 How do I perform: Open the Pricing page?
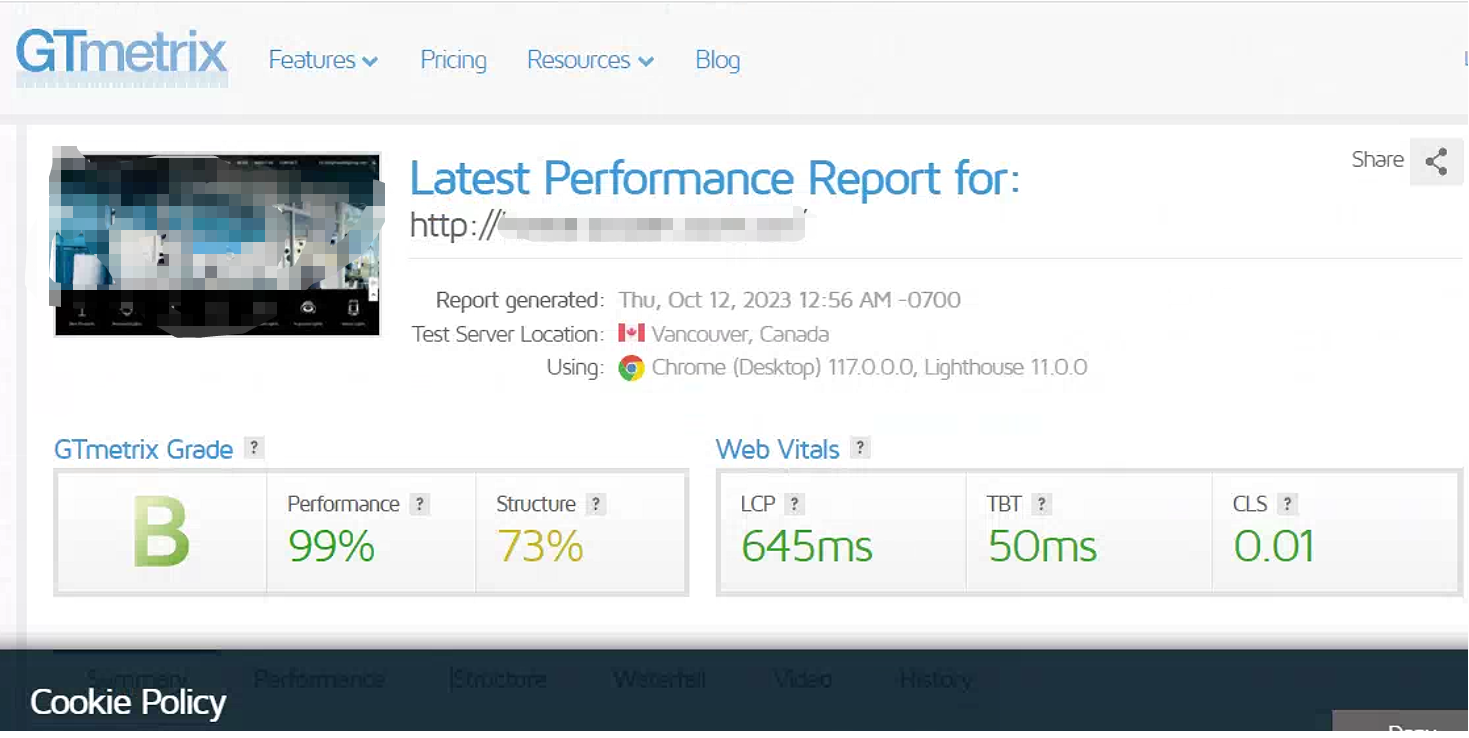pyautogui.click(x=453, y=60)
